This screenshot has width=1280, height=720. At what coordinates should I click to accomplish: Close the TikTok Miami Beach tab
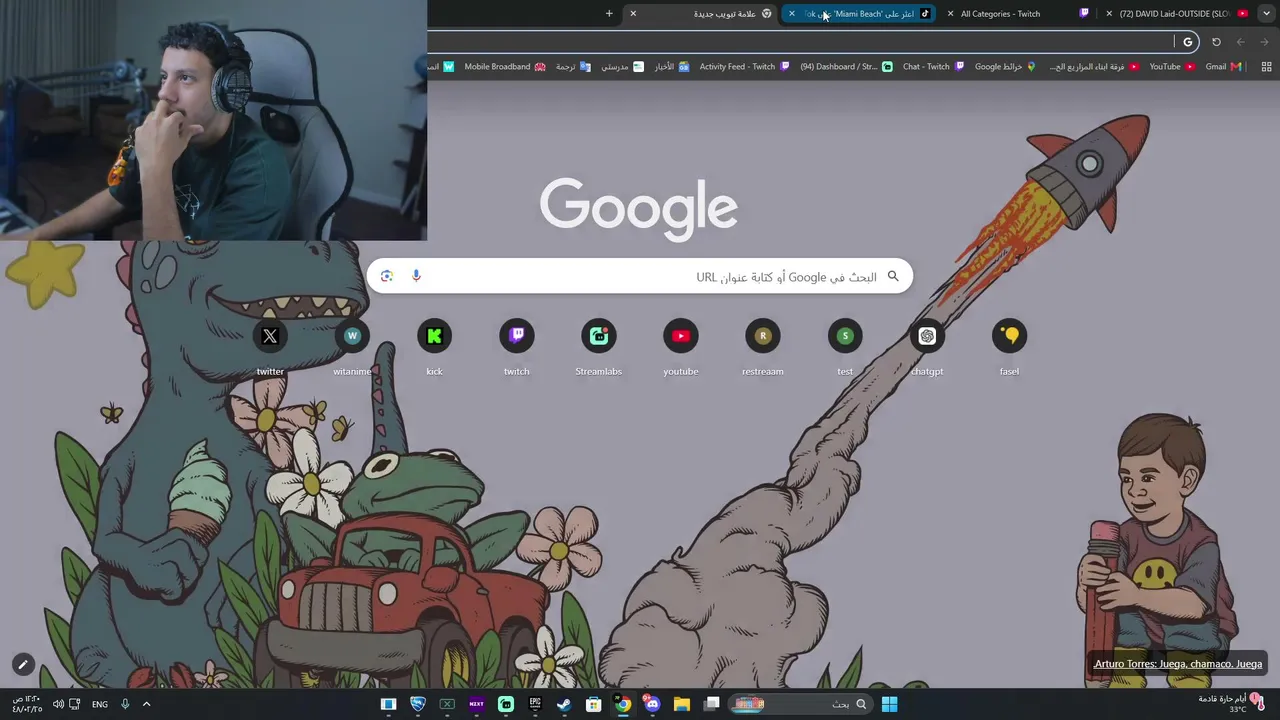(792, 13)
